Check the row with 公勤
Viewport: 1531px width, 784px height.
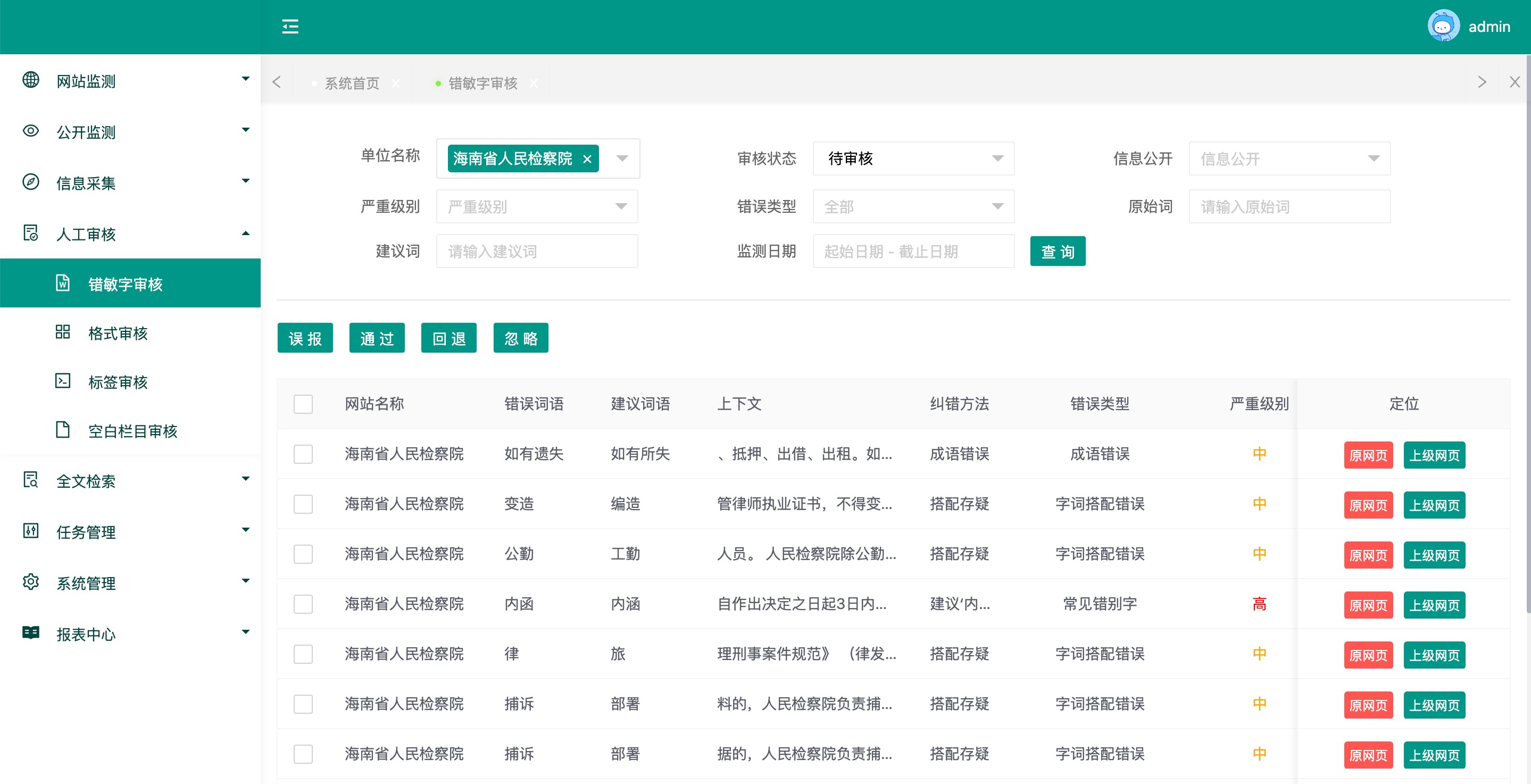[303, 554]
